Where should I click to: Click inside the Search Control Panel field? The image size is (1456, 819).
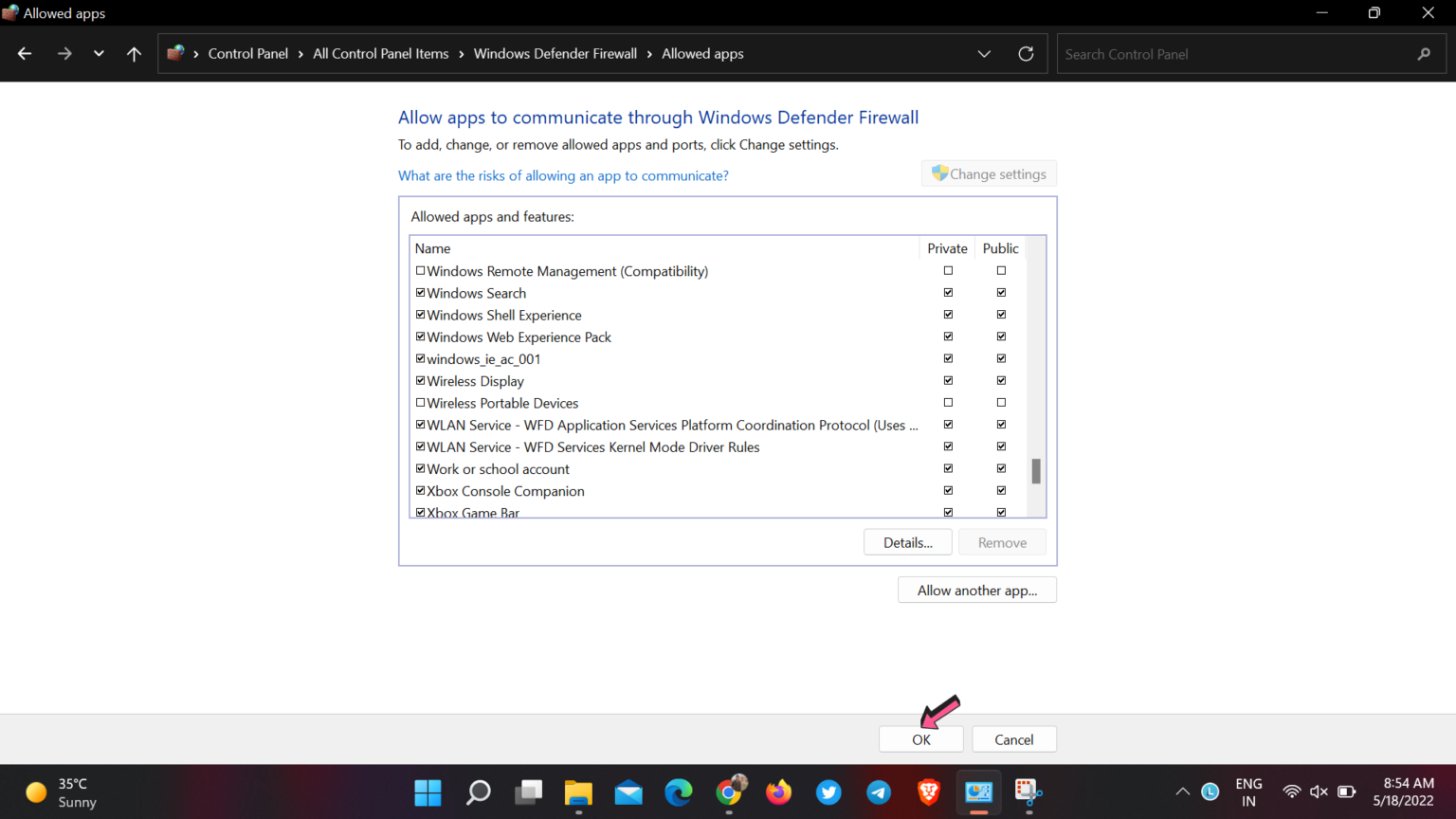(1232, 53)
